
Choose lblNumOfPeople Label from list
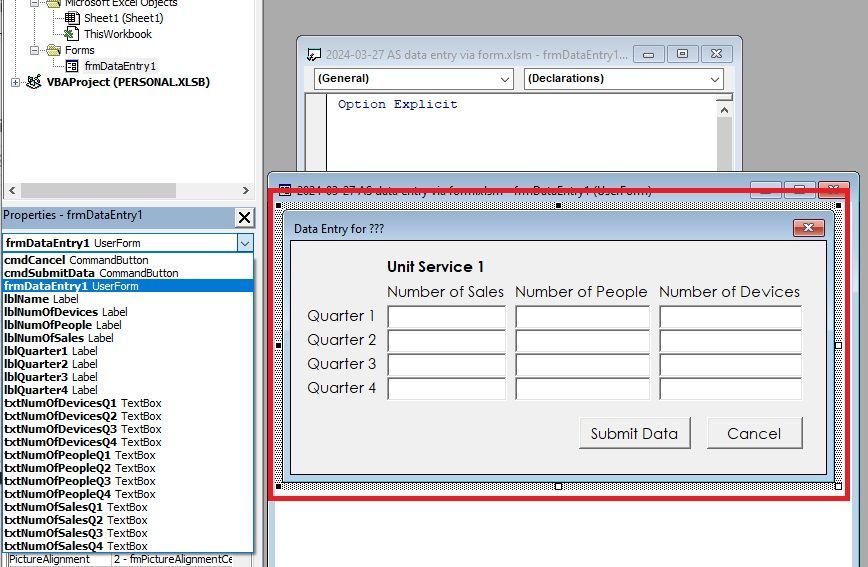click(128, 325)
